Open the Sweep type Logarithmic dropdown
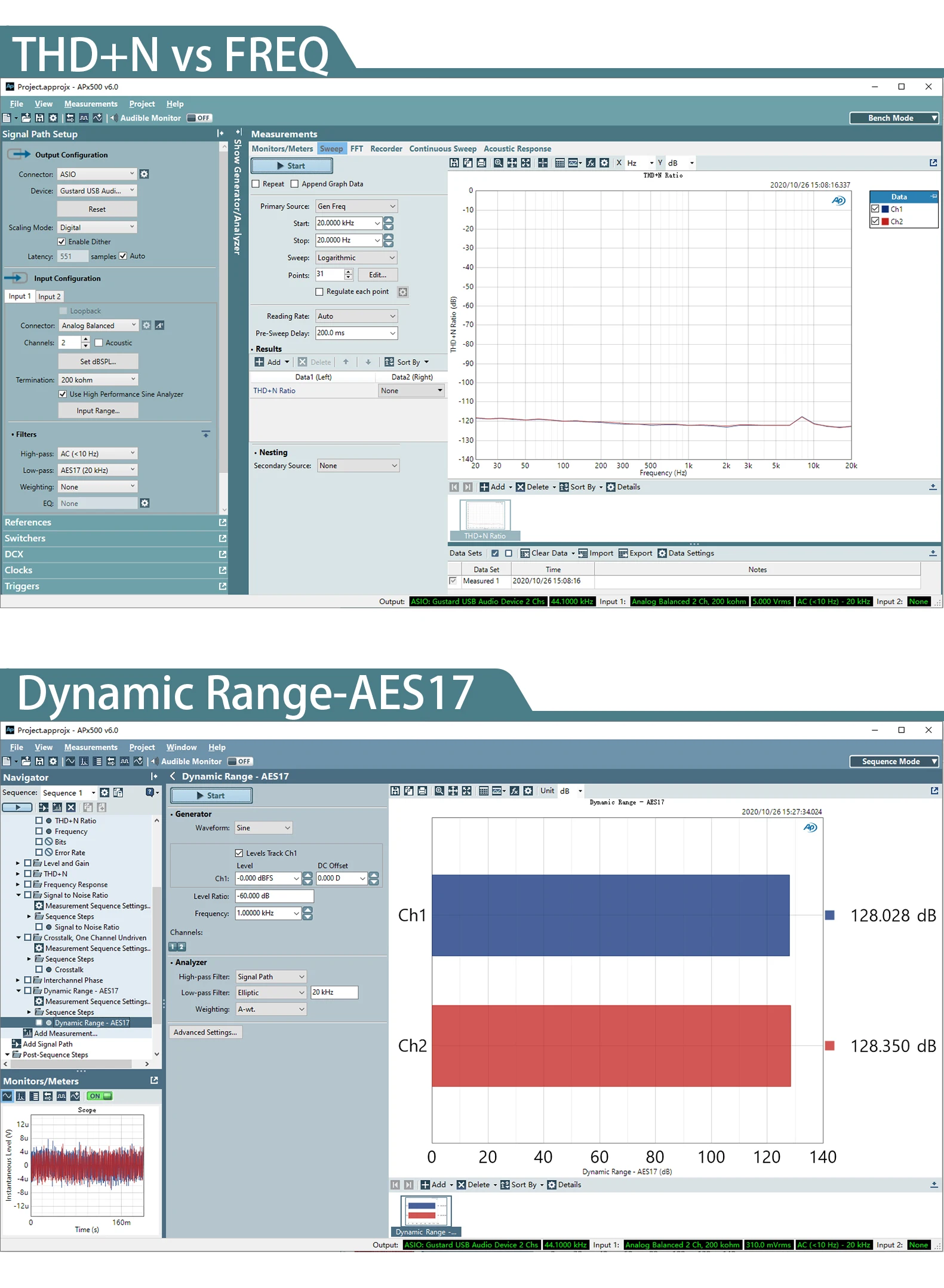 coord(356,257)
